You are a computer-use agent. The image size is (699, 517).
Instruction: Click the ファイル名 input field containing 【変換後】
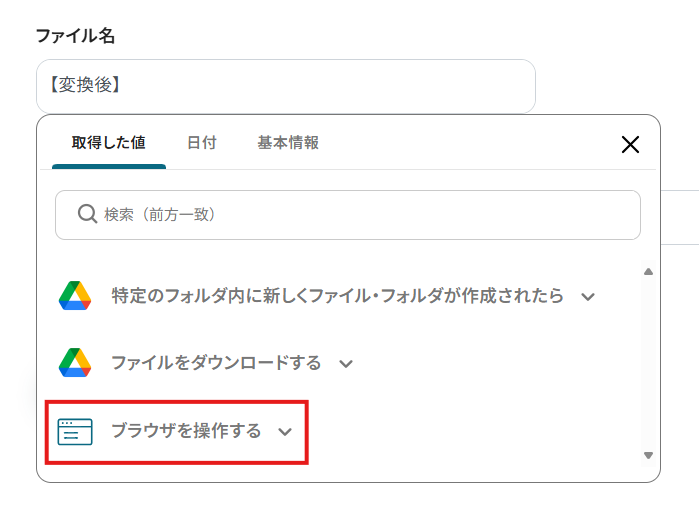[286, 86]
